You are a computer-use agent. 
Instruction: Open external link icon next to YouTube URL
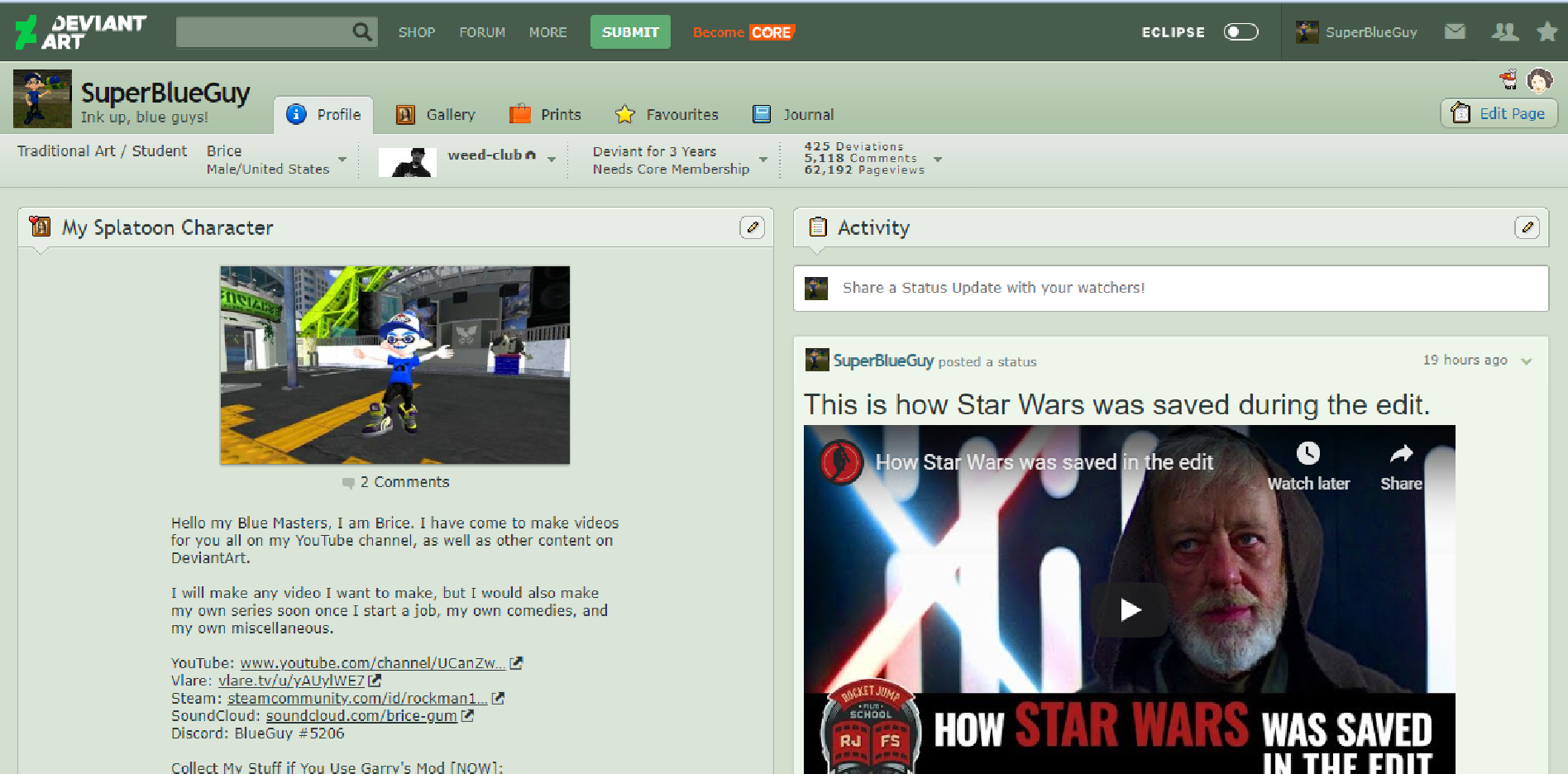[x=516, y=663]
